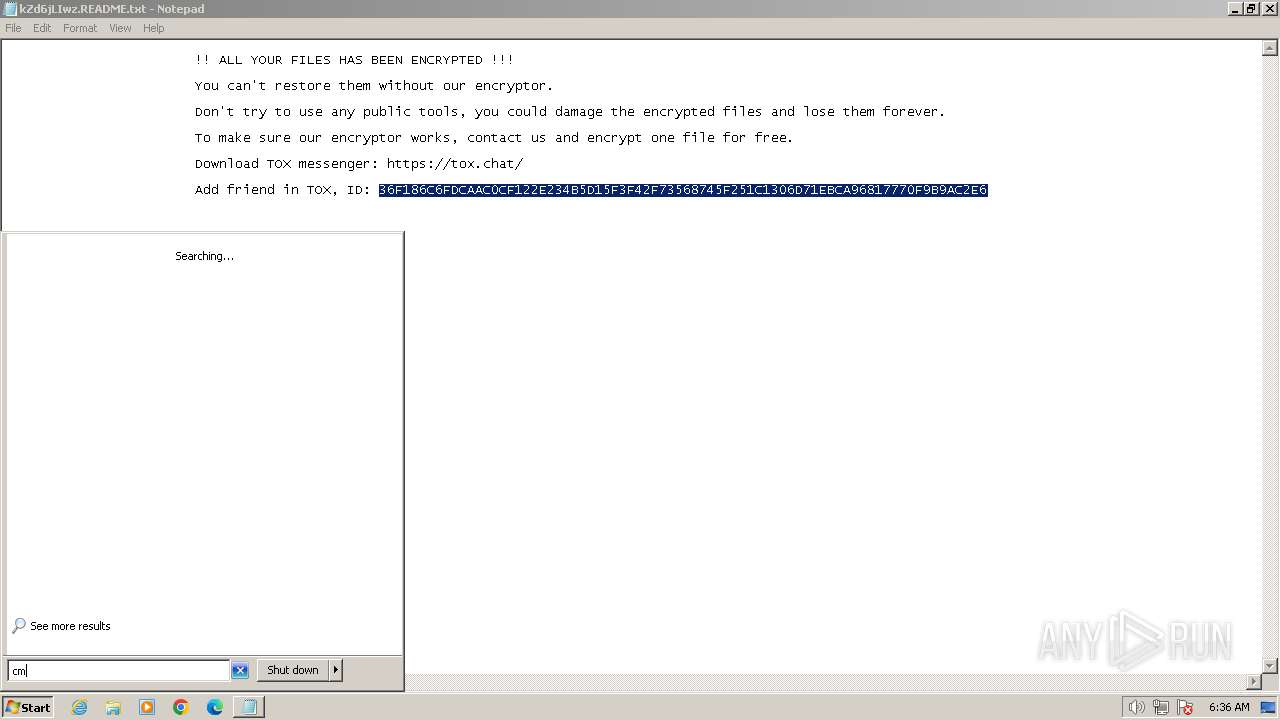
Task: Click the Notepad title bar icon
Action: [x=10, y=9]
